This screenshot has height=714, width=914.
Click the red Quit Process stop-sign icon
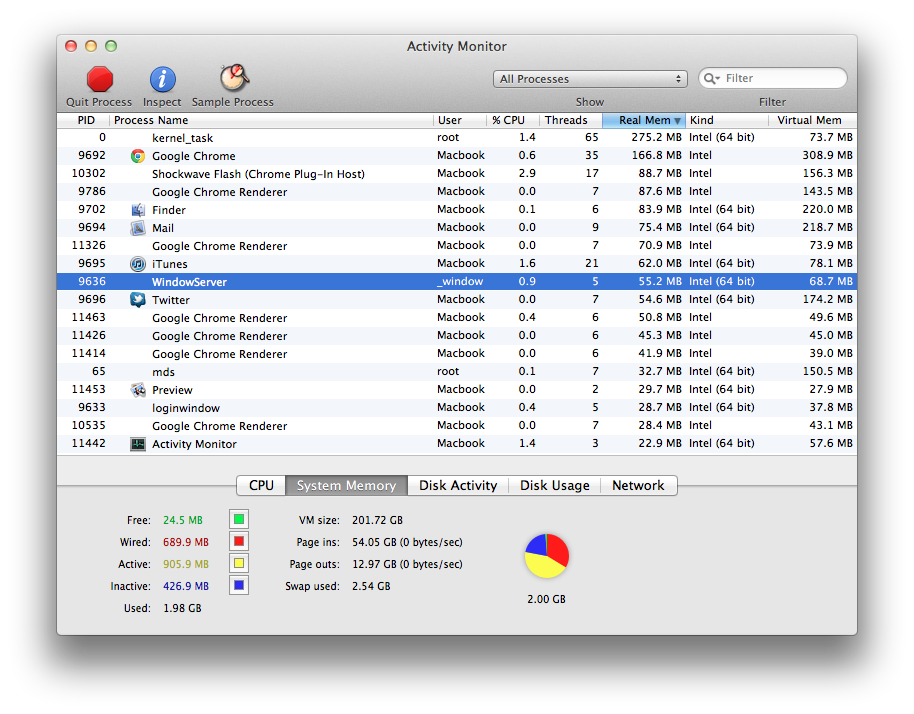[100, 79]
